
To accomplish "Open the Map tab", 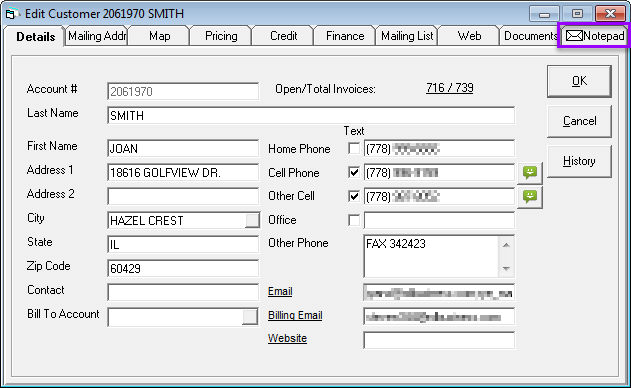I will point(159,36).
